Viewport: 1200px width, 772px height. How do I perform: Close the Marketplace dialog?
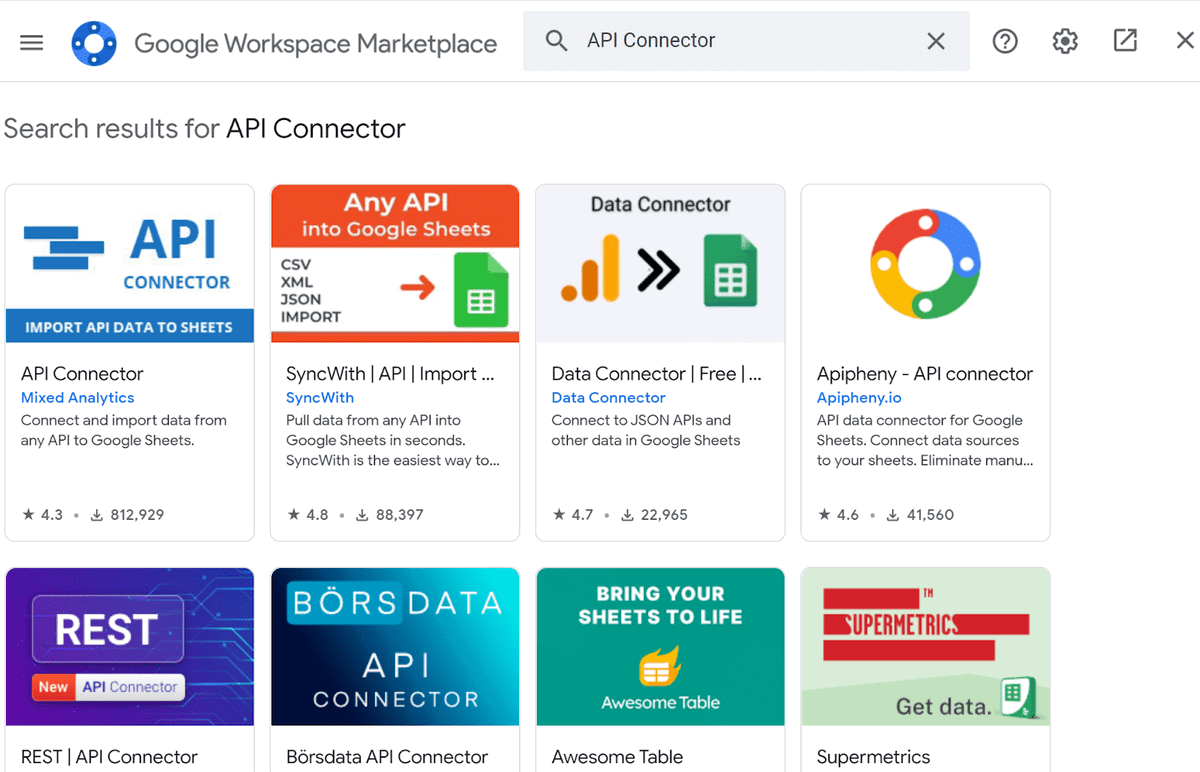1185,41
